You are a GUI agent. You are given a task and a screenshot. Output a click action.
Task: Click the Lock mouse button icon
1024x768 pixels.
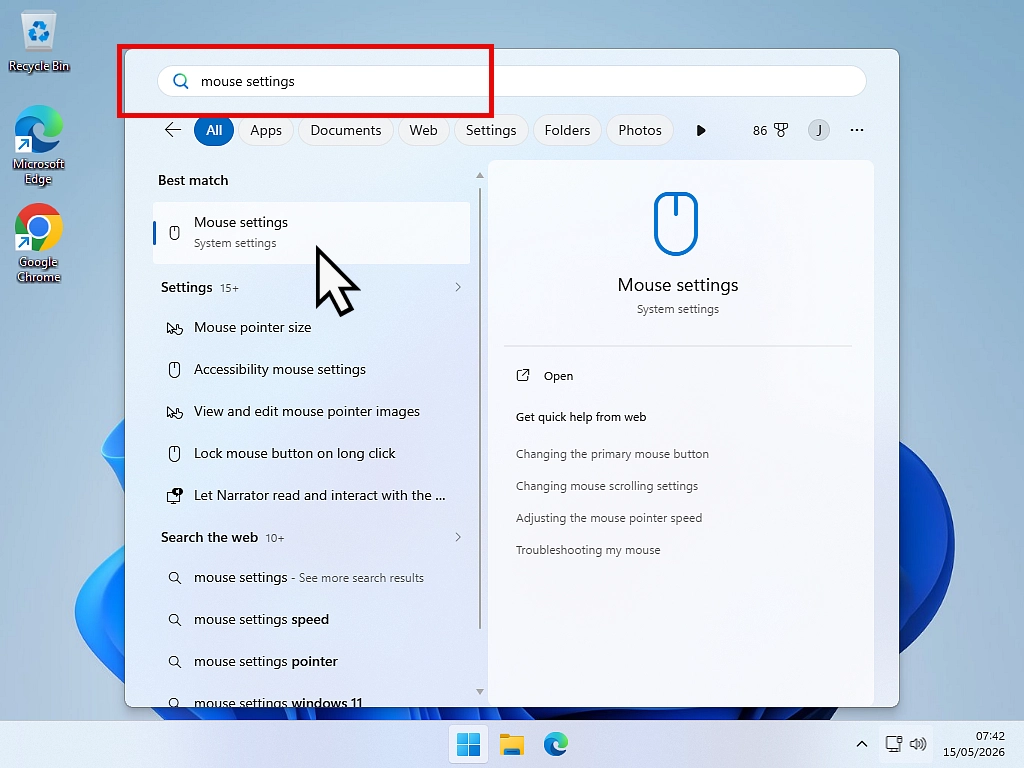coord(174,454)
